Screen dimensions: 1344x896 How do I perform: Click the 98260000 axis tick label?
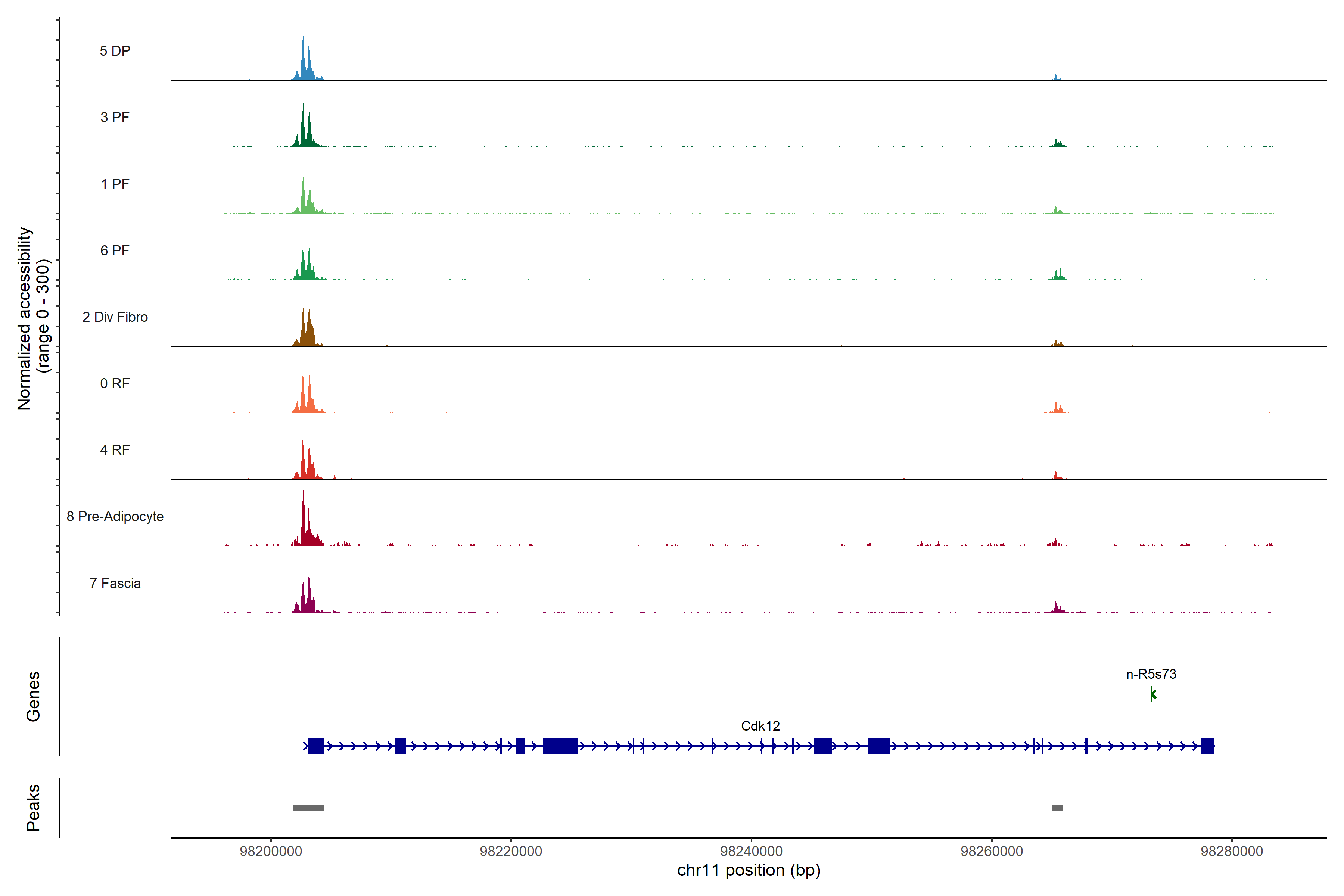point(992,852)
